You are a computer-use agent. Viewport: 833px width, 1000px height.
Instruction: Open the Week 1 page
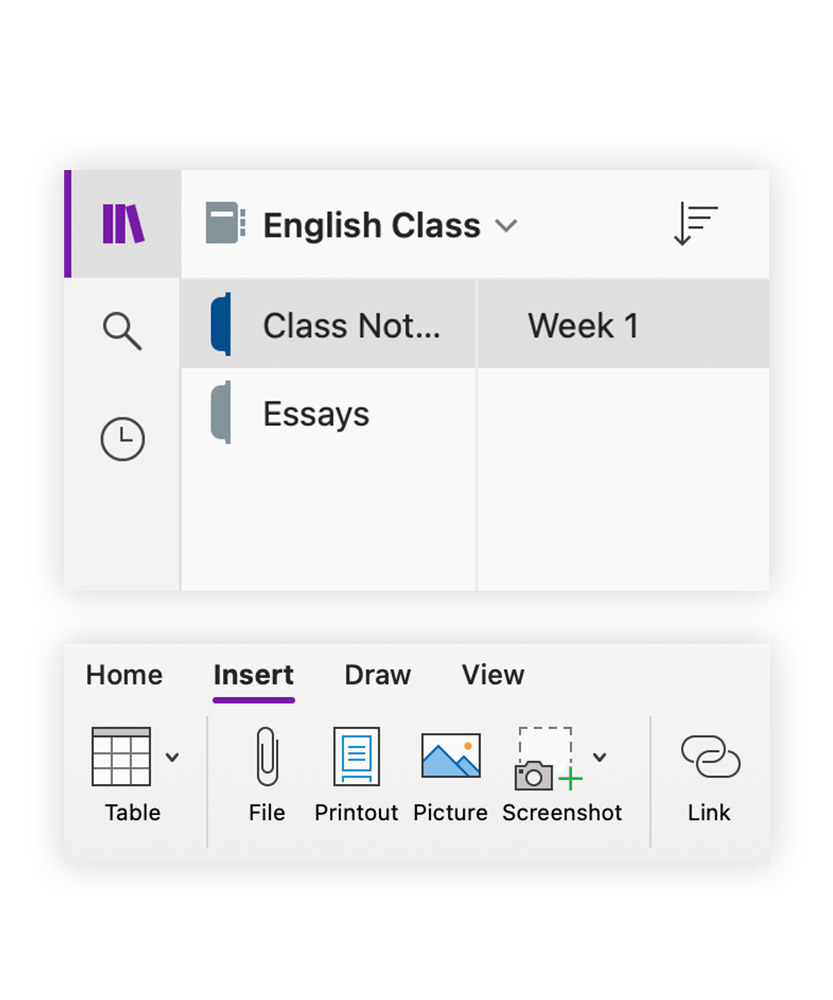tap(583, 325)
